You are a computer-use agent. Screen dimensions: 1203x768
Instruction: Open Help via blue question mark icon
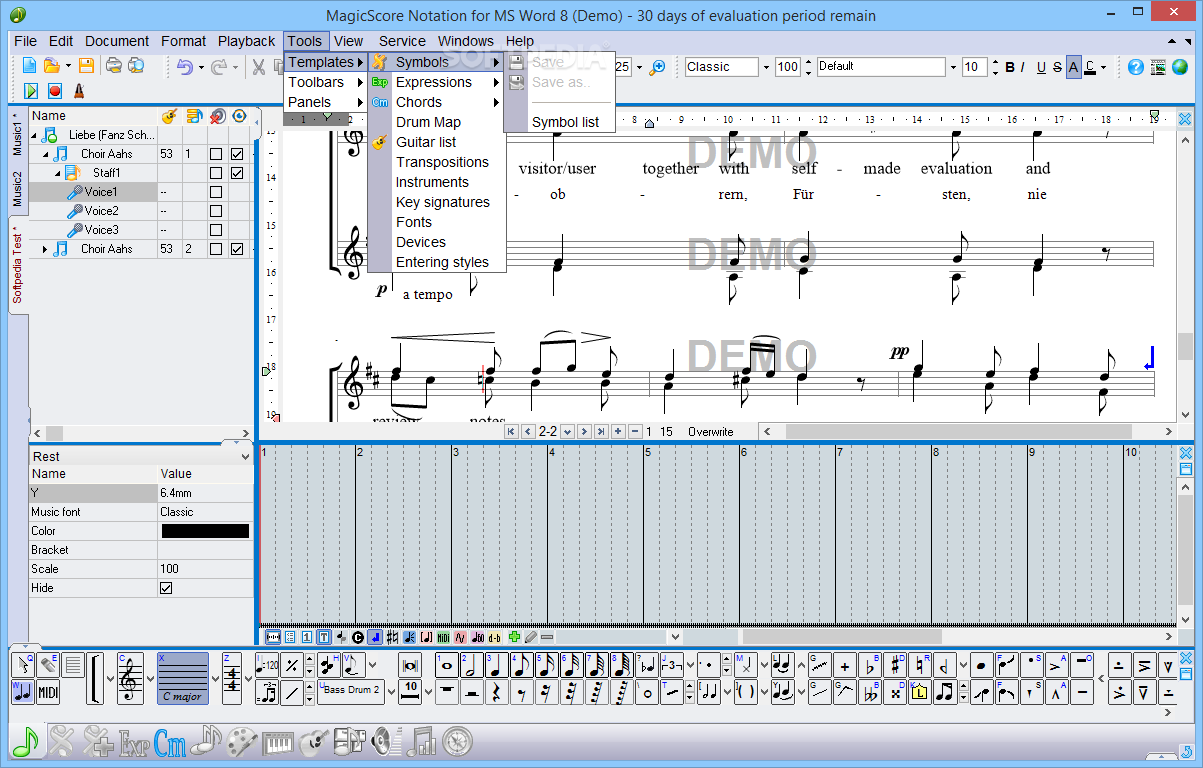(1134, 67)
